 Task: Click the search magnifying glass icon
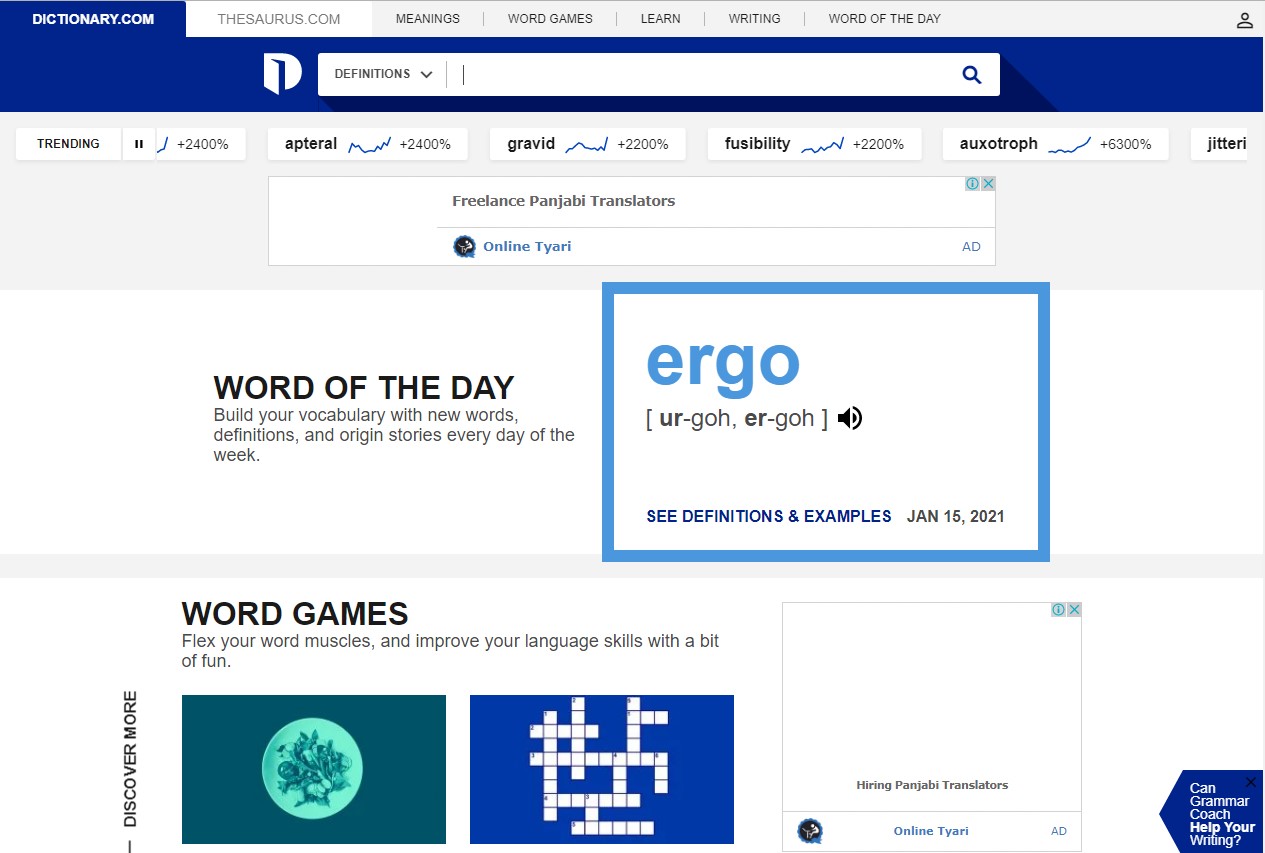click(970, 74)
